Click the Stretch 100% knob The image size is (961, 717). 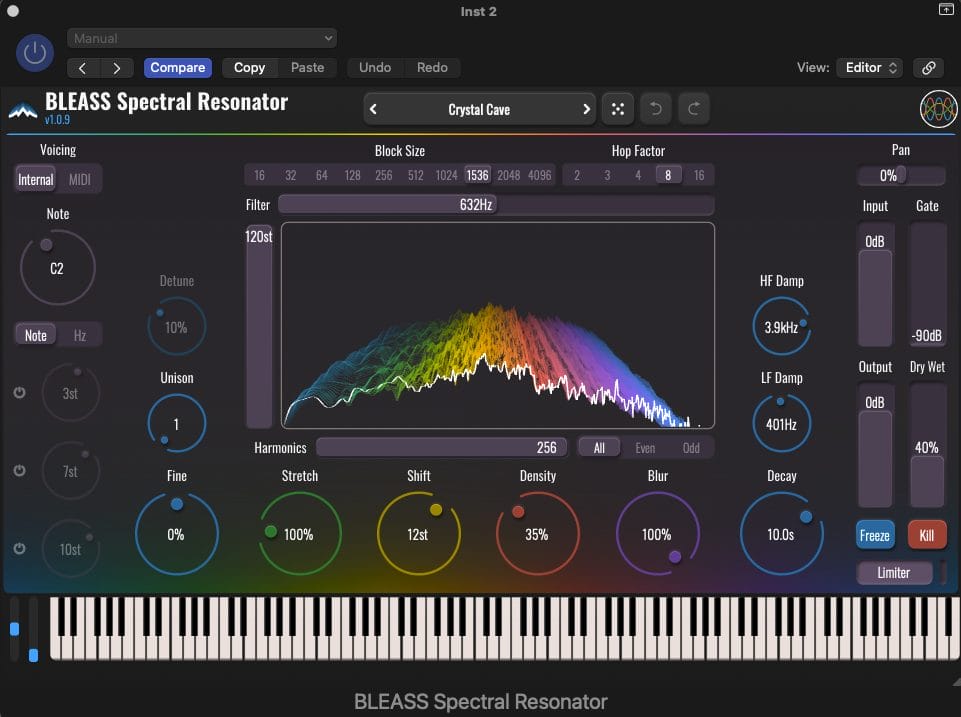coord(300,534)
